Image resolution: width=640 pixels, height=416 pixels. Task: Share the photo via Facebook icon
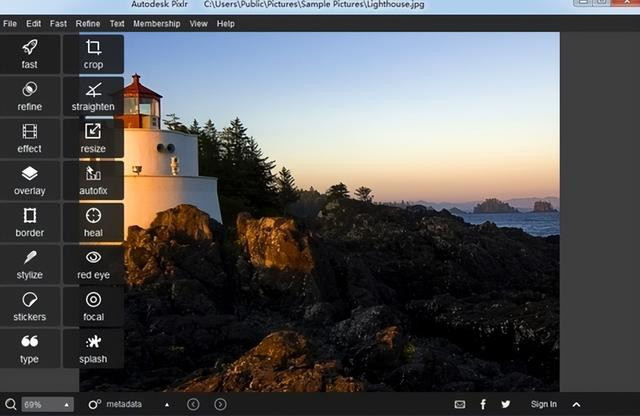pyautogui.click(x=483, y=404)
